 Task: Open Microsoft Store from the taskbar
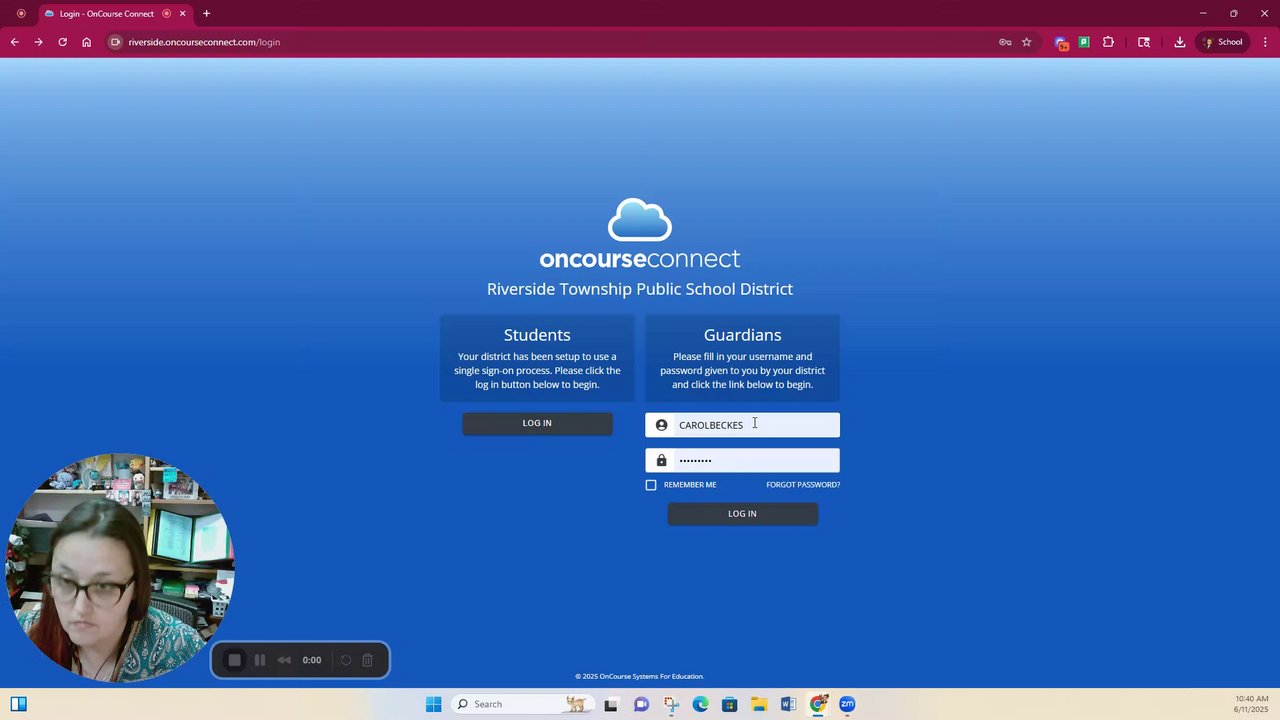coord(729,704)
